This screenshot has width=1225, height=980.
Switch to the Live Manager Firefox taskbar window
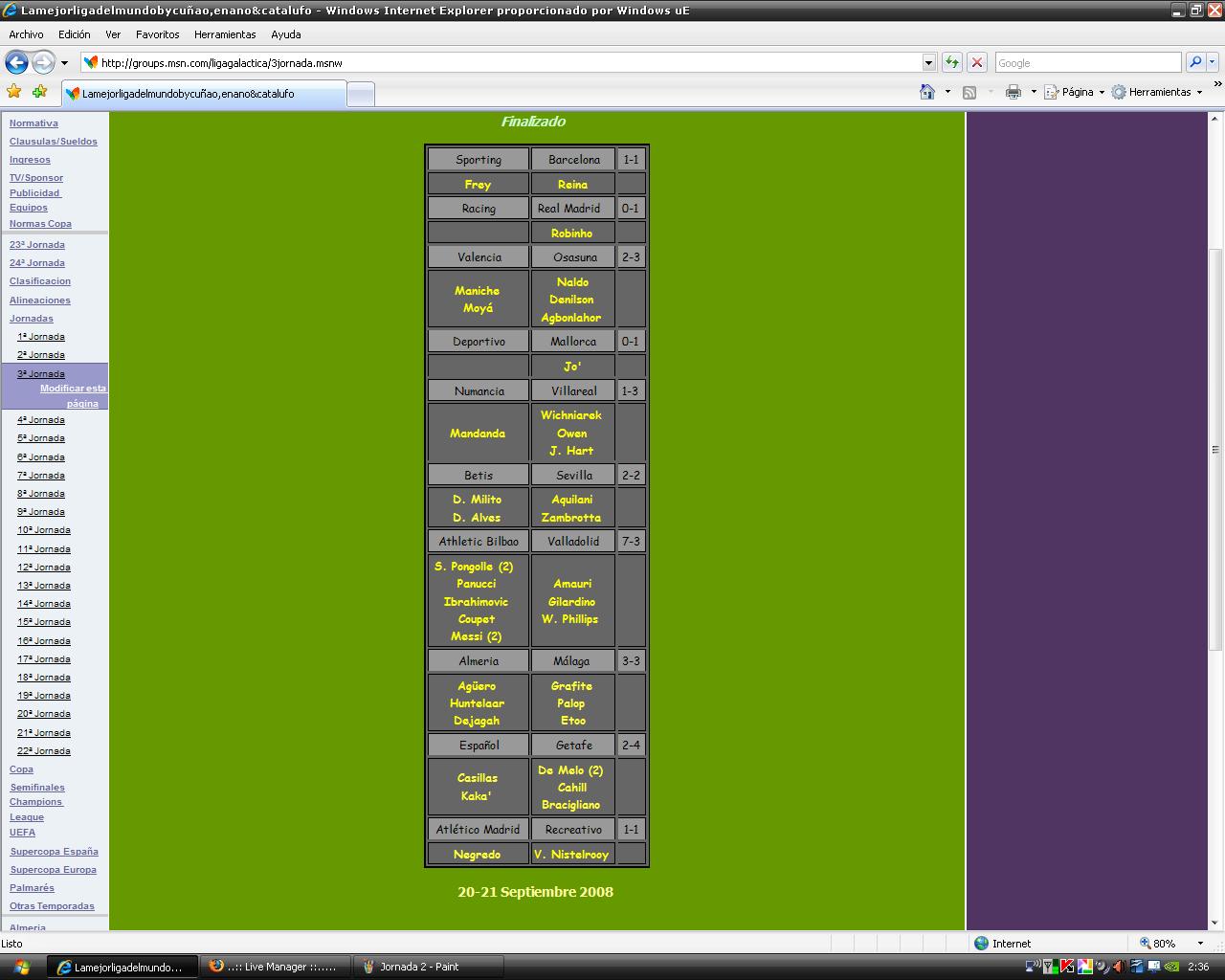click(275, 967)
